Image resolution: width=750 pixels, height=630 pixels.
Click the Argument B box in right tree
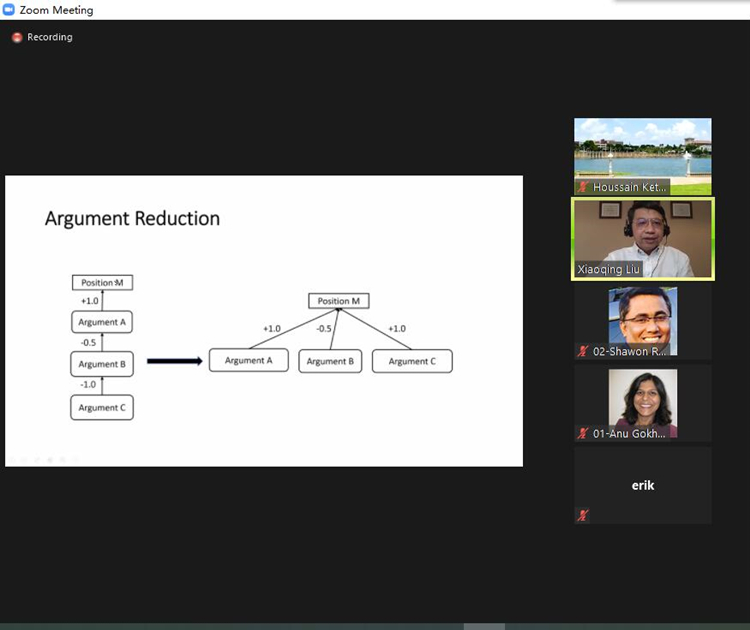[330, 361]
